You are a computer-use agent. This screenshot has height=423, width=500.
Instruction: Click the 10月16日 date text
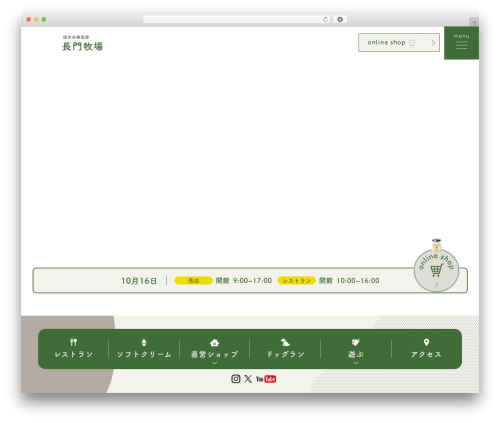point(139,281)
